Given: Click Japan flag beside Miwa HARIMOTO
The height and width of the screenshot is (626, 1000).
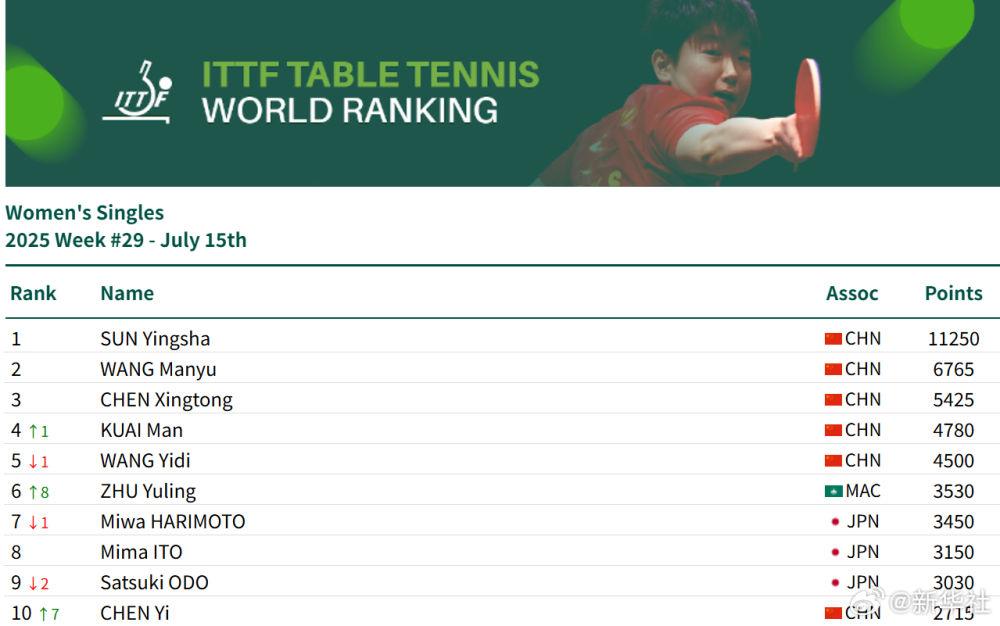Looking at the screenshot, I should pos(835,522).
